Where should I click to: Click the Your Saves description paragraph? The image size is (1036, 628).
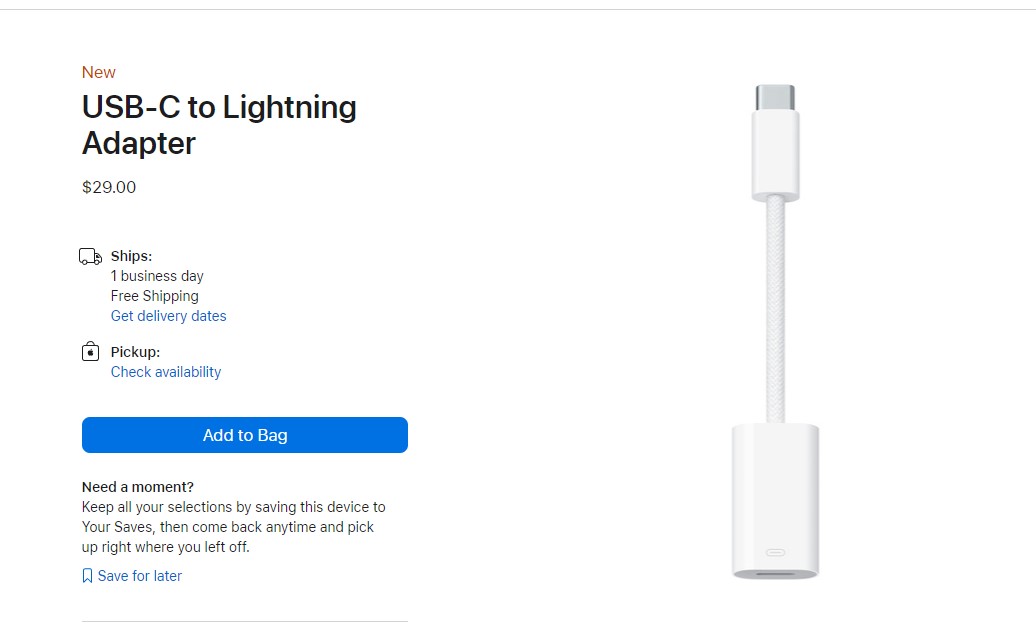(233, 527)
